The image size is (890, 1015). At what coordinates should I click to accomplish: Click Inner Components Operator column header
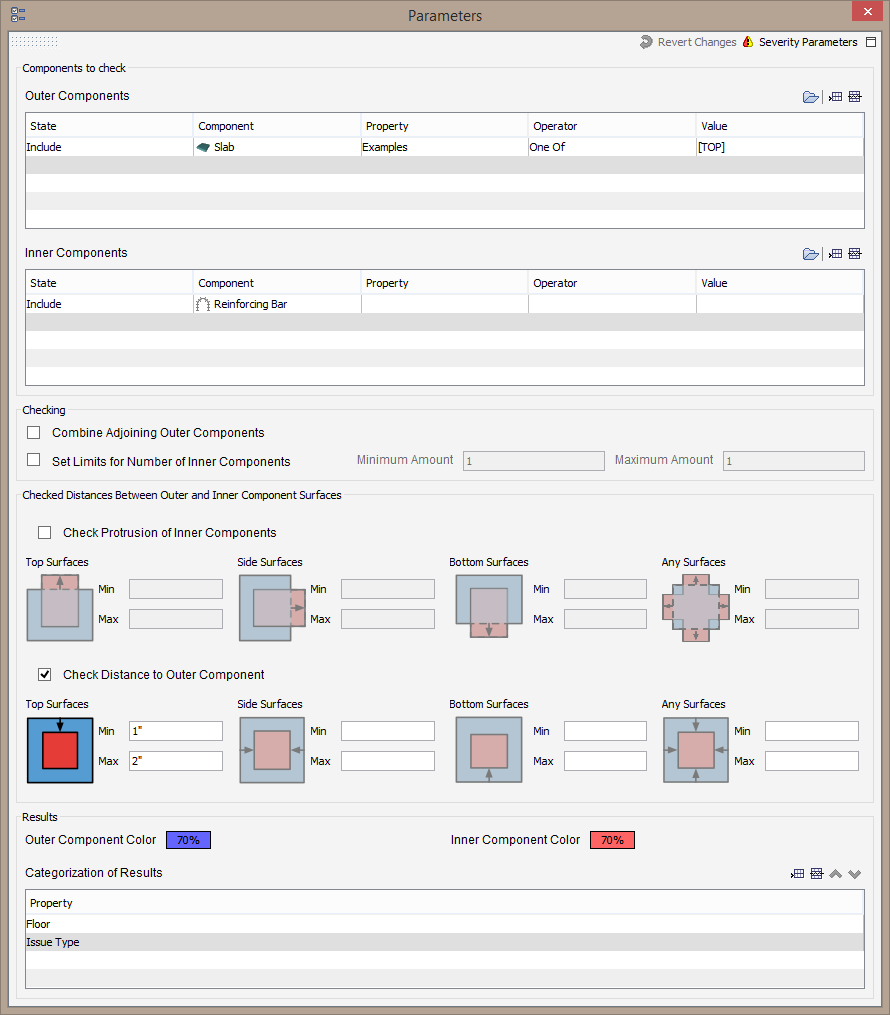612,283
